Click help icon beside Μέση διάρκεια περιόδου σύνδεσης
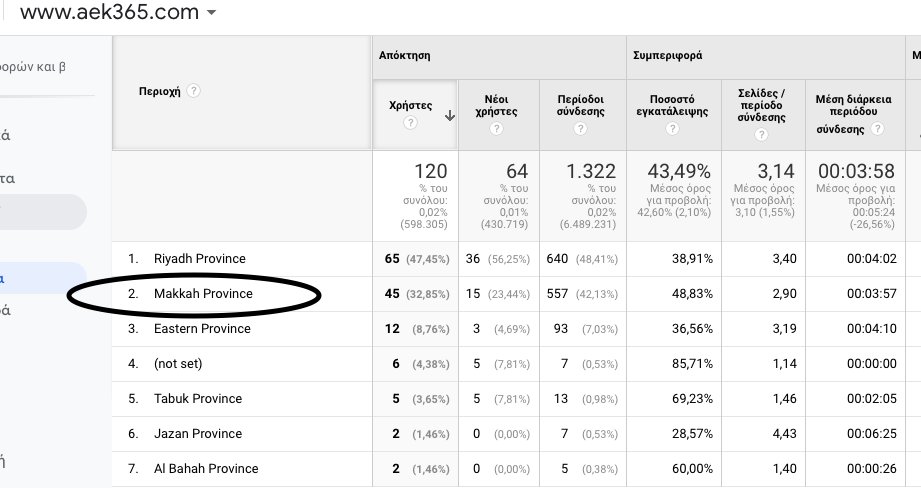Screen dimensions: 921x488 click(872, 128)
